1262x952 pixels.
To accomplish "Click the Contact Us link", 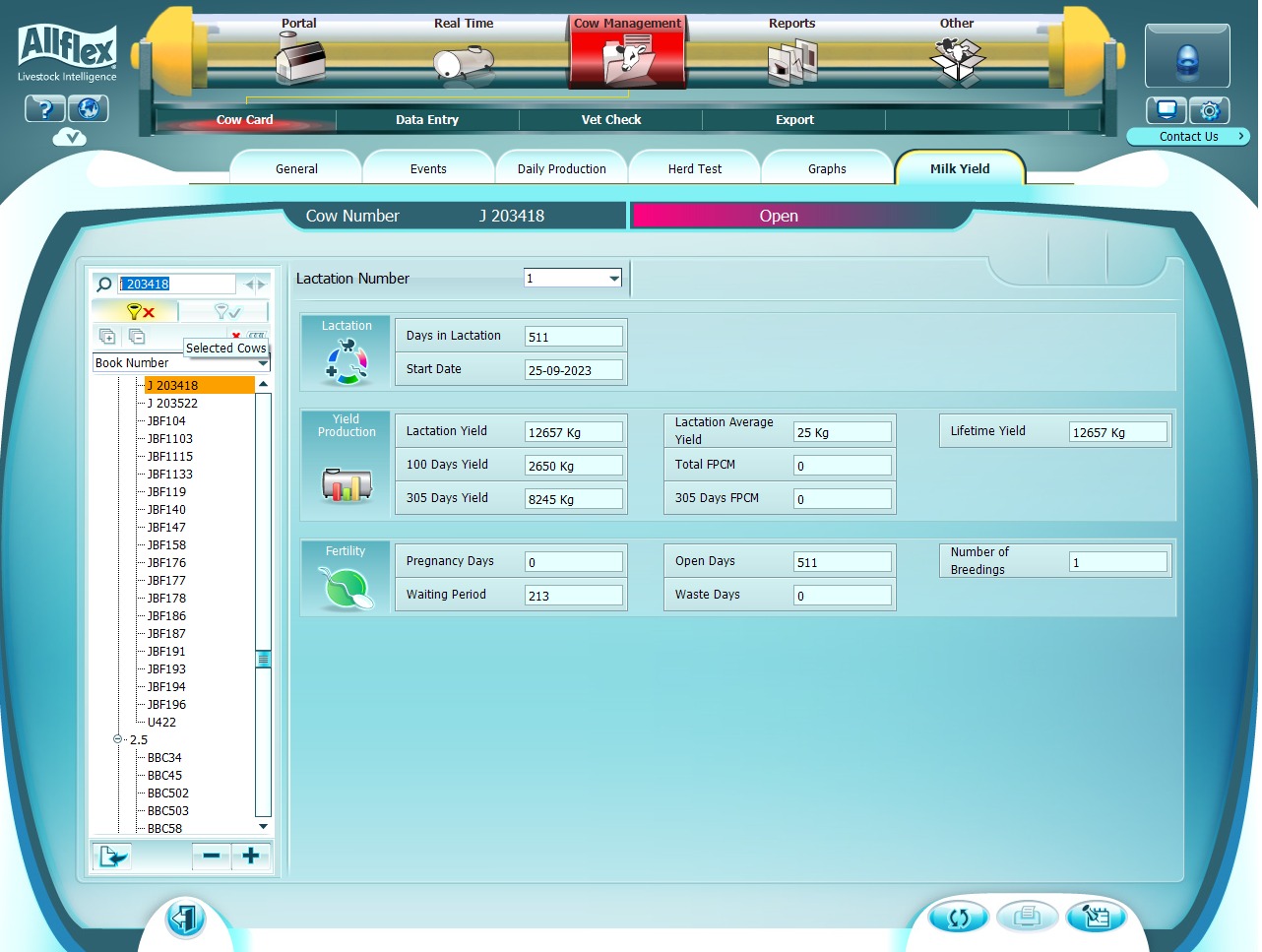I will (1188, 137).
